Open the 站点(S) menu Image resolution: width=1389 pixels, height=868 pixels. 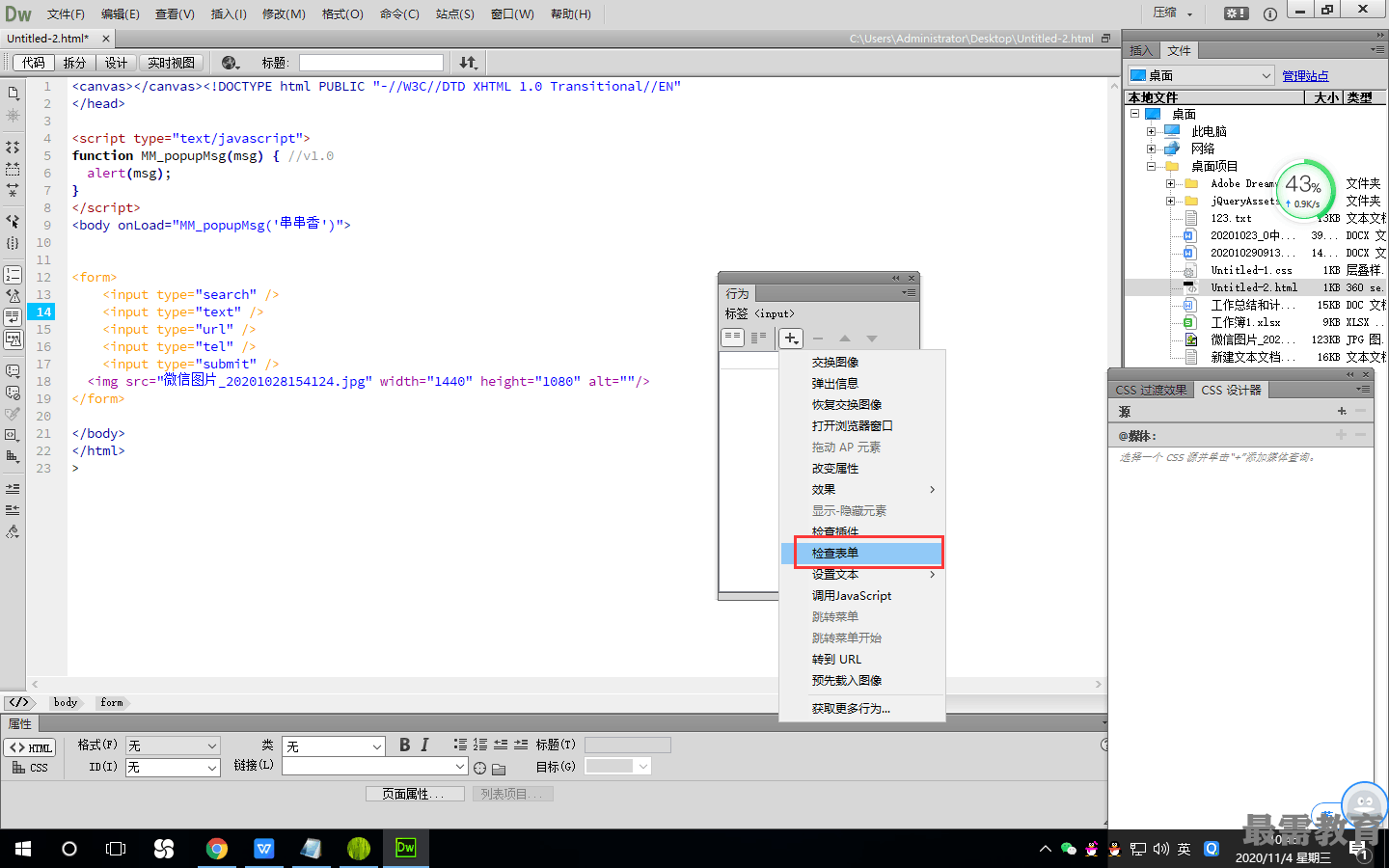pos(454,14)
